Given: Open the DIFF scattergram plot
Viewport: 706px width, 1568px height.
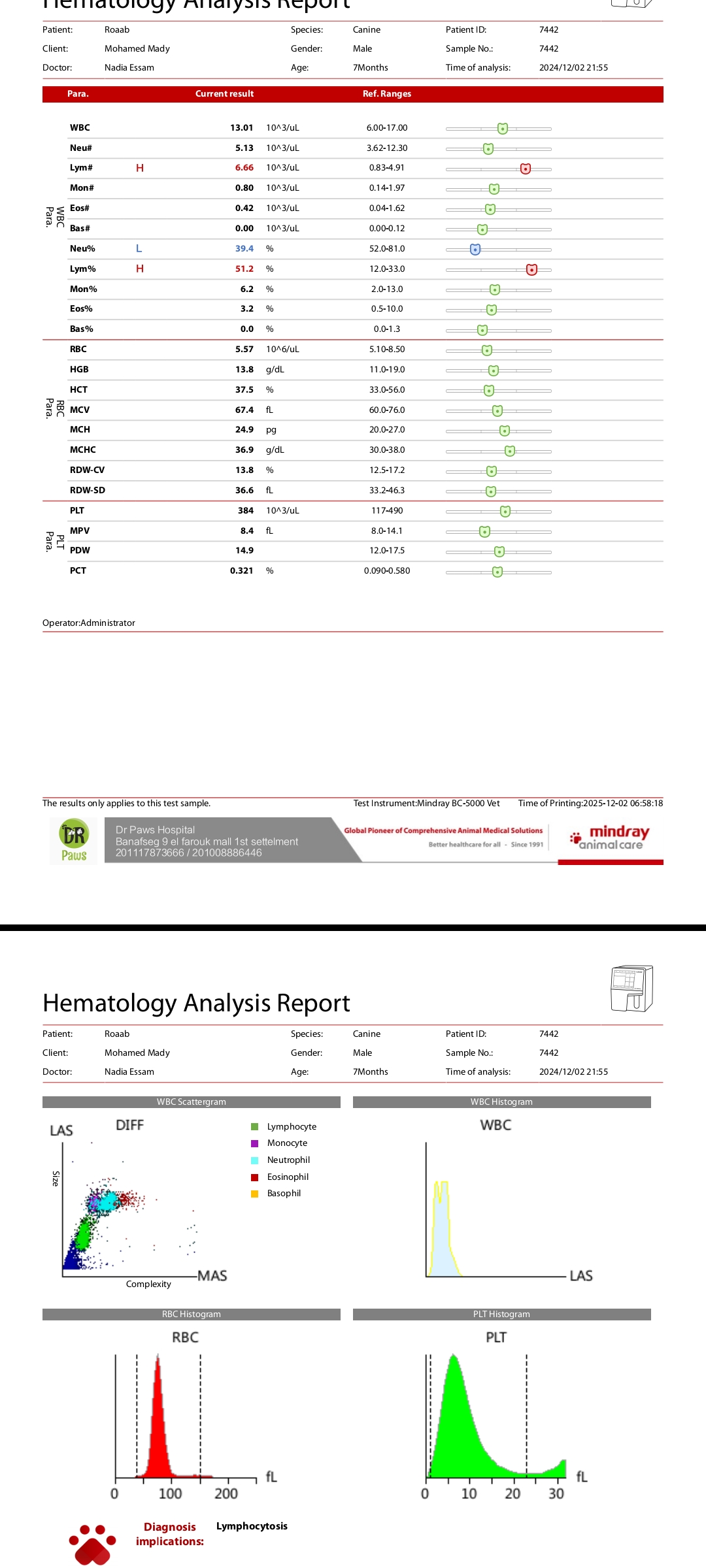Looking at the screenshot, I should click(x=124, y=1215).
